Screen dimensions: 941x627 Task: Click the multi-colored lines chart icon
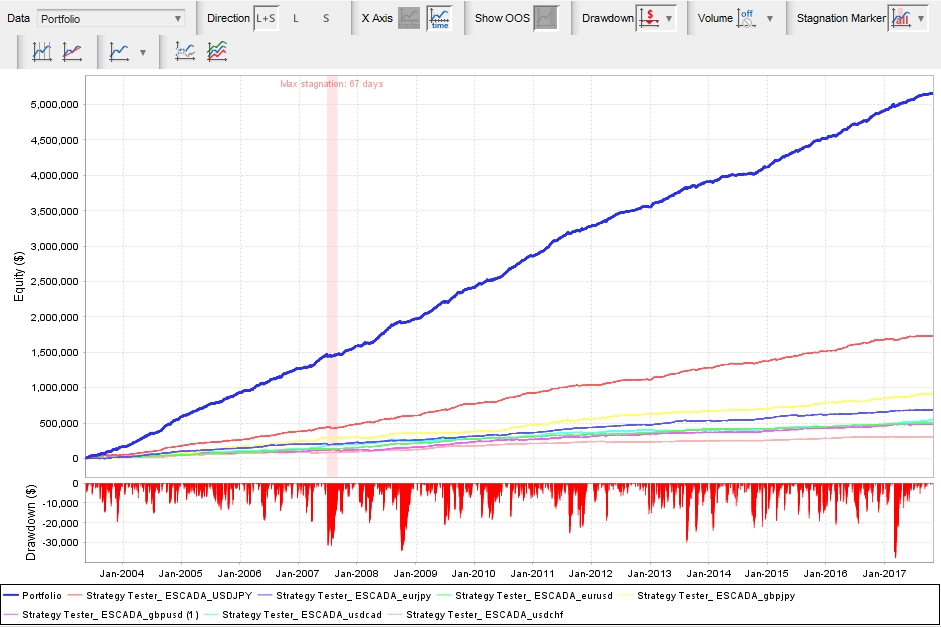[x=216, y=52]
